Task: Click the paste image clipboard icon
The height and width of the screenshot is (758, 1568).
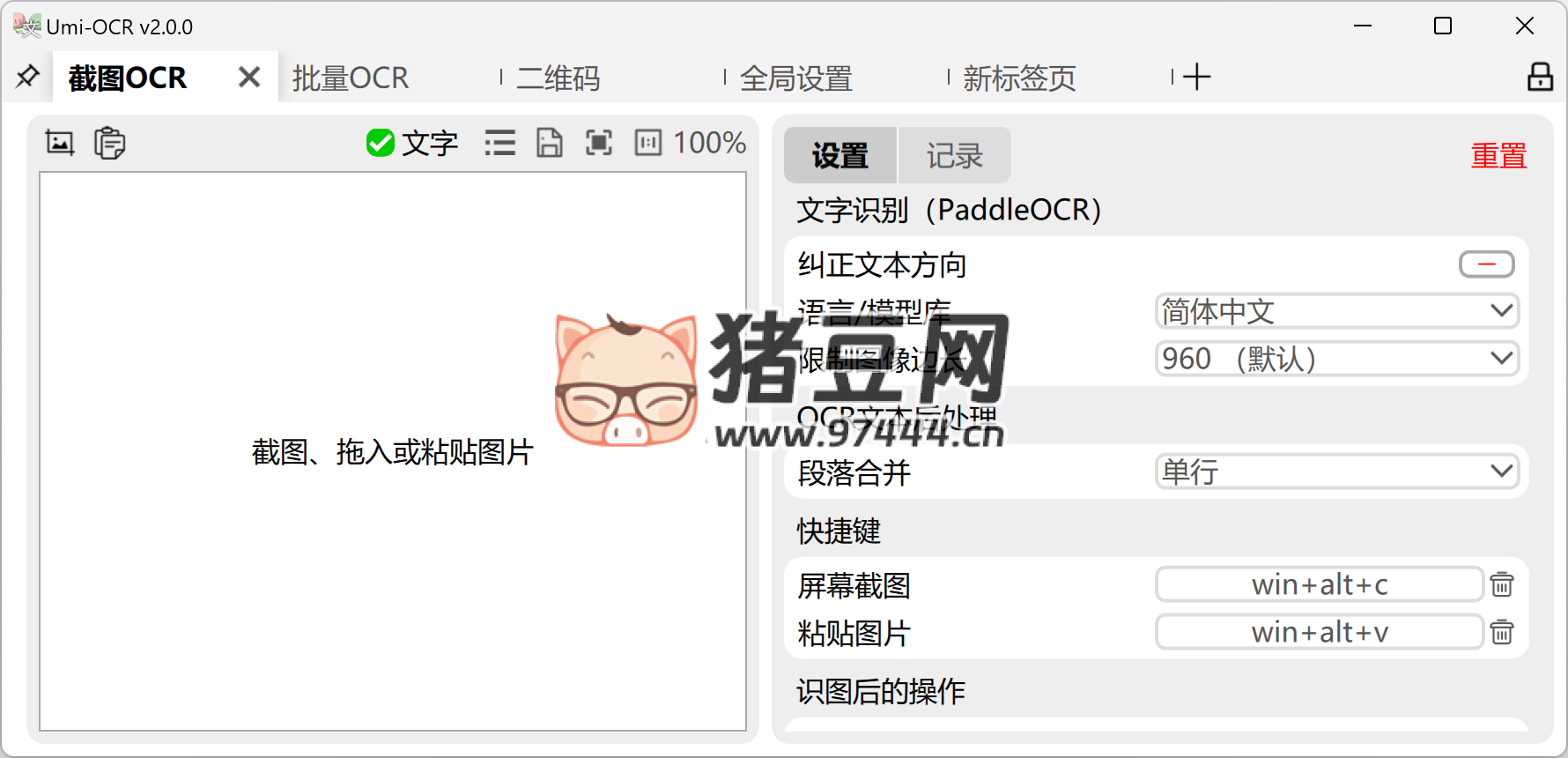Action: click(110, 143)
